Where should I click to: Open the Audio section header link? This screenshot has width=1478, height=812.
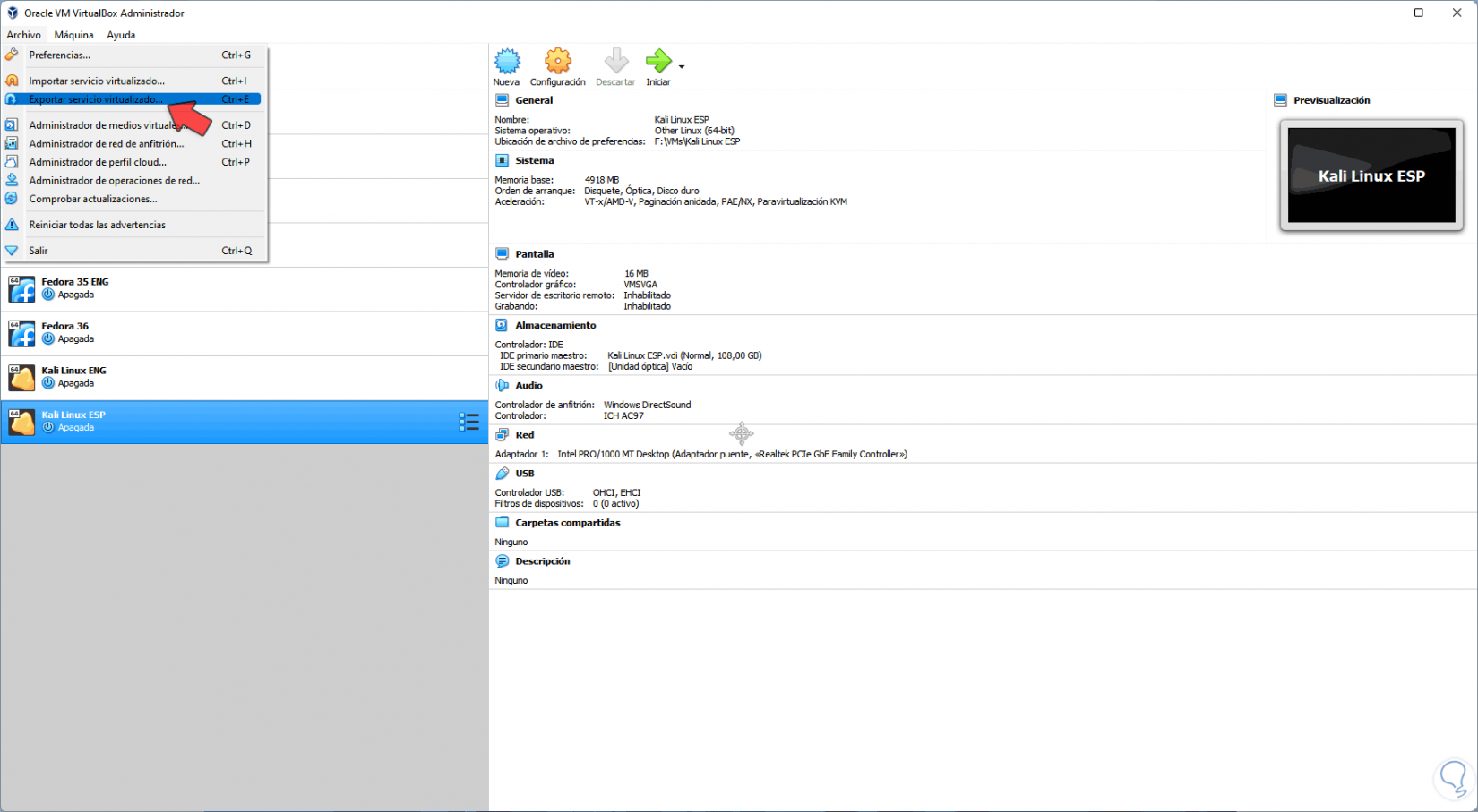(528, 386)
